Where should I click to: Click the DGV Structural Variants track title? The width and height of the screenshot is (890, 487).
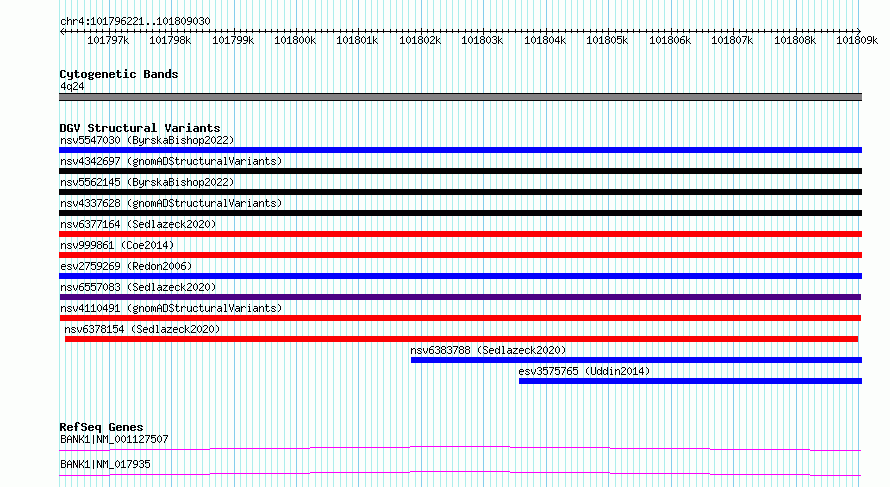point(140,128)
